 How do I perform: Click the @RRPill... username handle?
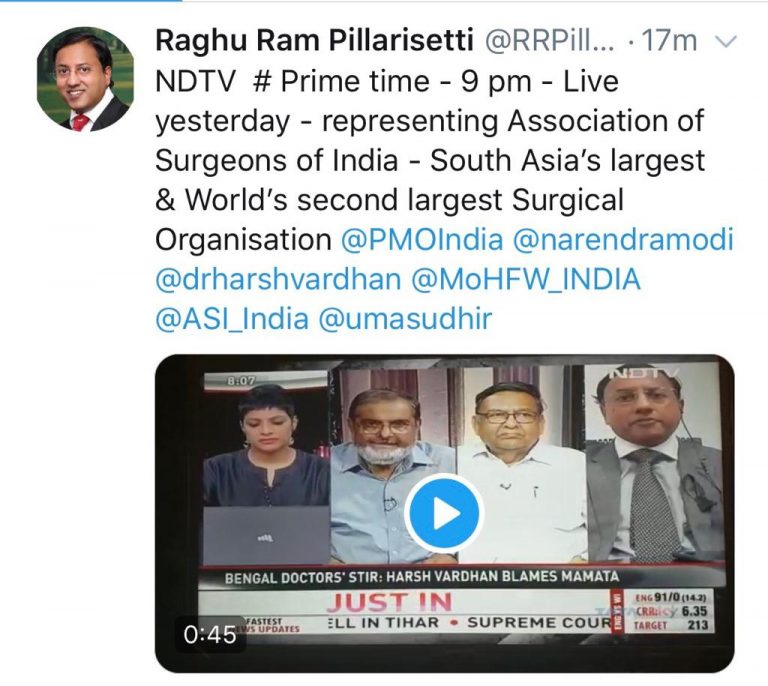tap(549, 41)
